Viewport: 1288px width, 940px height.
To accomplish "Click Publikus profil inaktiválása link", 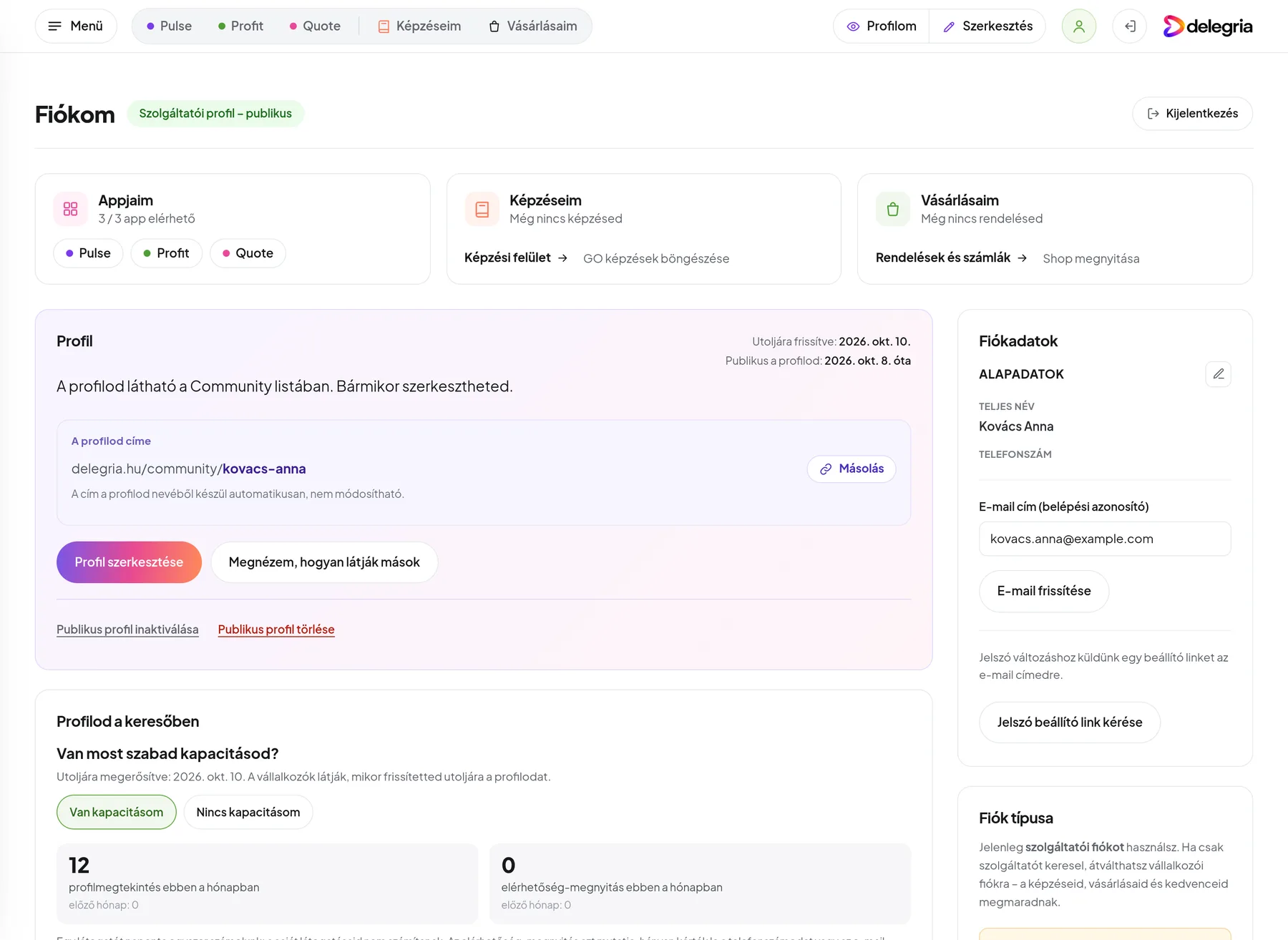I will click(x=127, y=630).
